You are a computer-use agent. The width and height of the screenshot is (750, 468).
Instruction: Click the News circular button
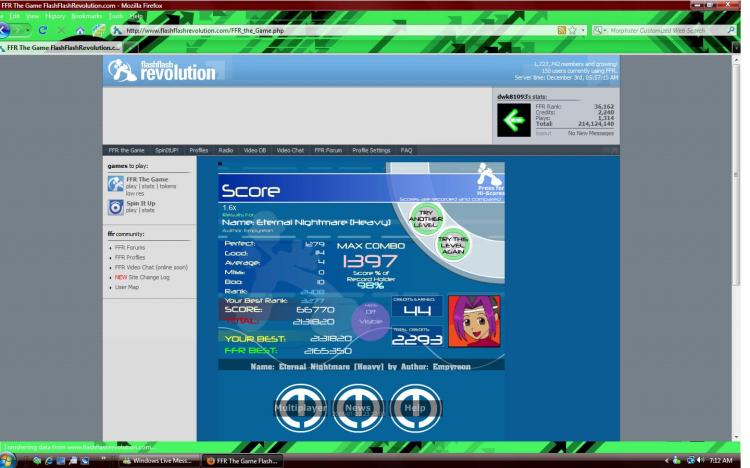point(358,408)
